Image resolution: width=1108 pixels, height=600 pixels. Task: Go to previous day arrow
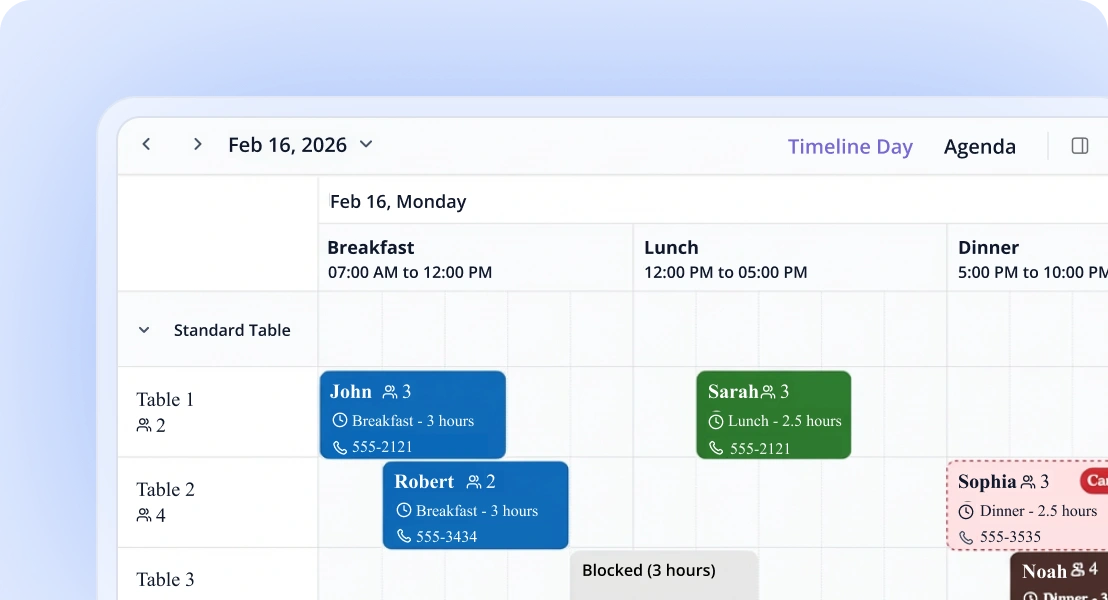147,145
